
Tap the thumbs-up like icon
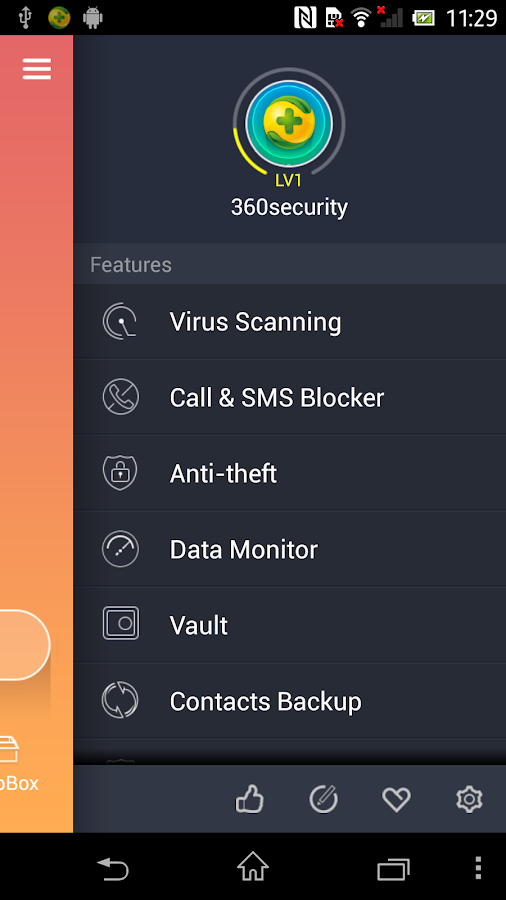[250, 799]
